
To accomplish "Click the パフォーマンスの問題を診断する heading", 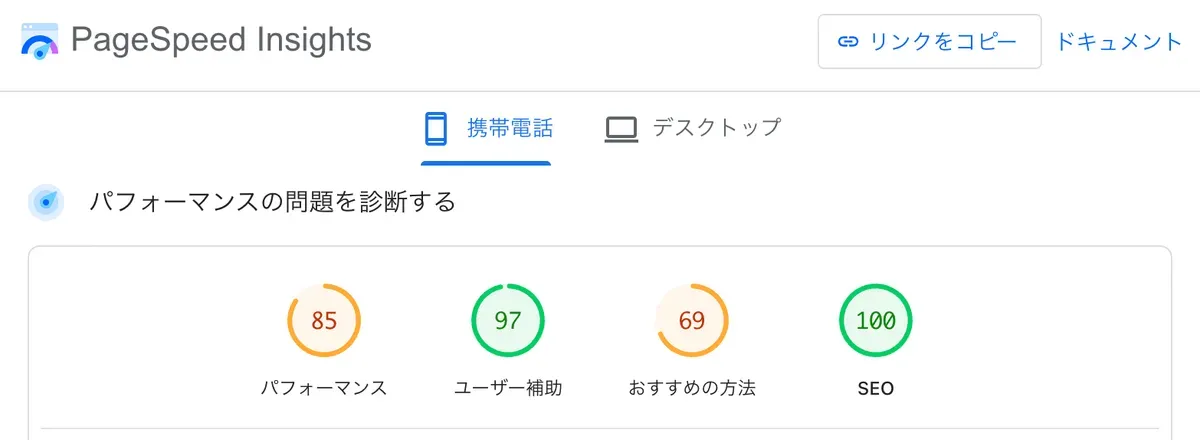I will coord(272,202).
